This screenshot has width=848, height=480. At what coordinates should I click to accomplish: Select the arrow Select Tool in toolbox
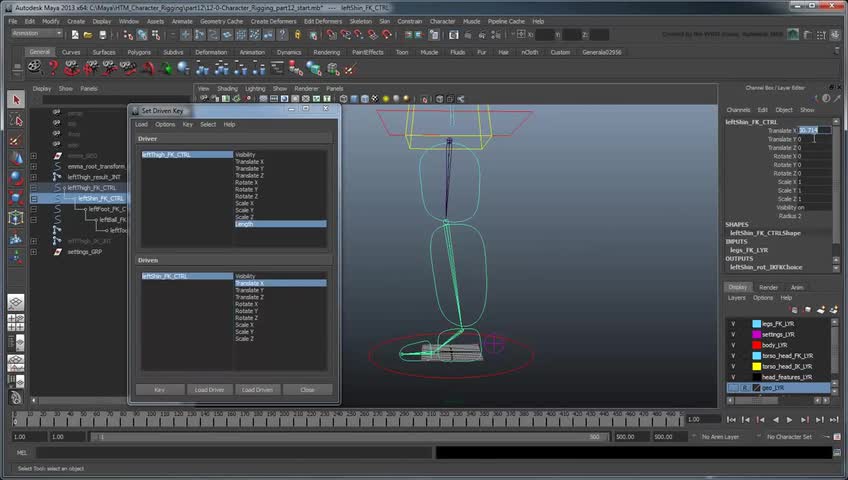point(16,99)
